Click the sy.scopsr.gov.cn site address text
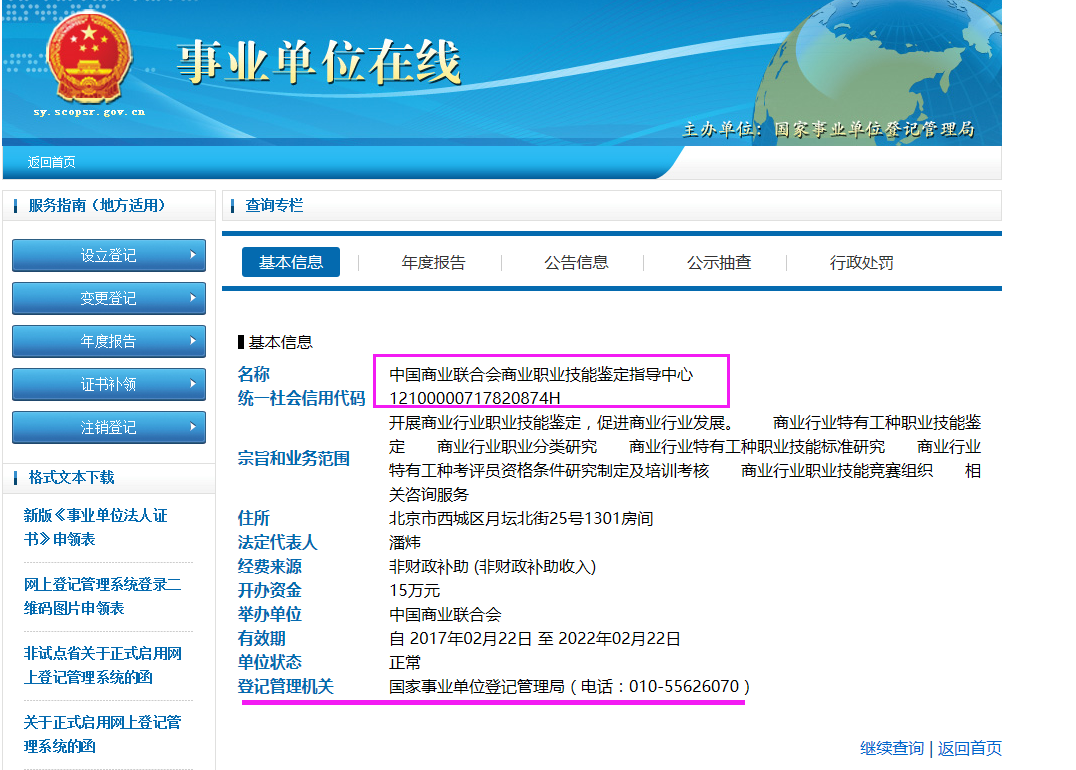Image resolution: width=1076 pixels, height=770 pixels. pyautogui.click(x=89, y=112)
